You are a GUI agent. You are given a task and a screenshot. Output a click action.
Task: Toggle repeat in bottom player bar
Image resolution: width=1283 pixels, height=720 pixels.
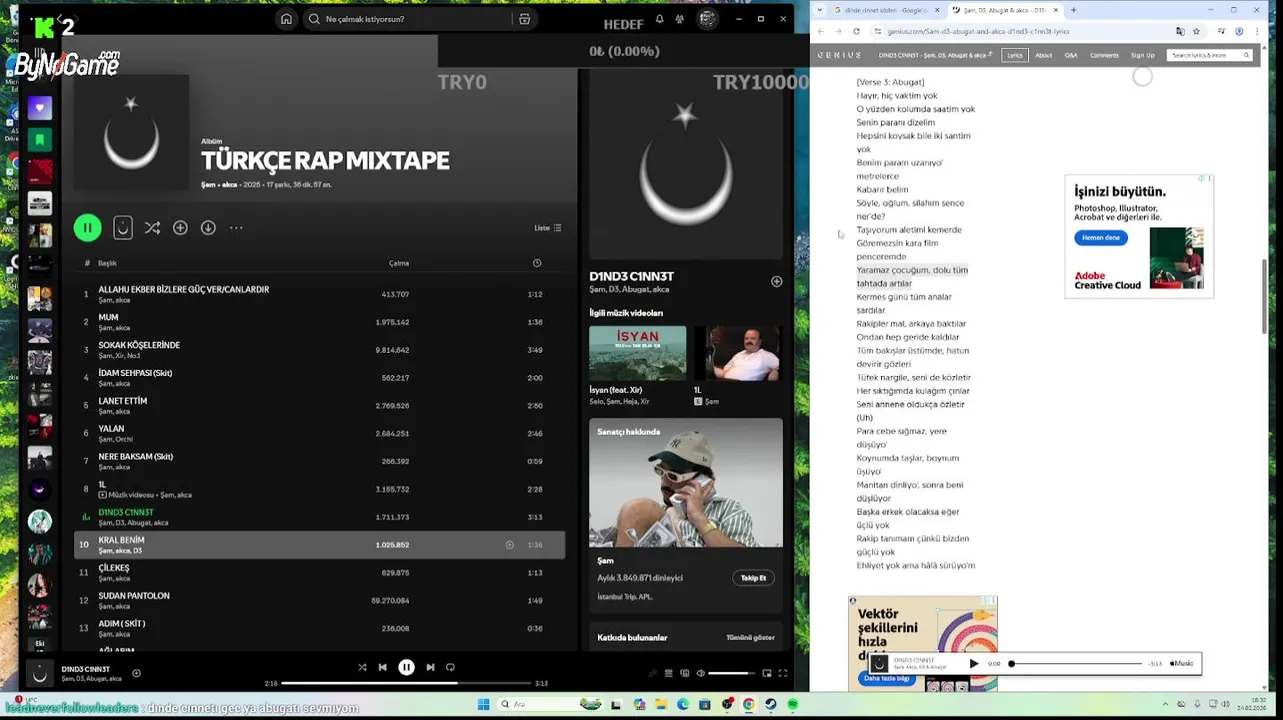click(450, 667)
